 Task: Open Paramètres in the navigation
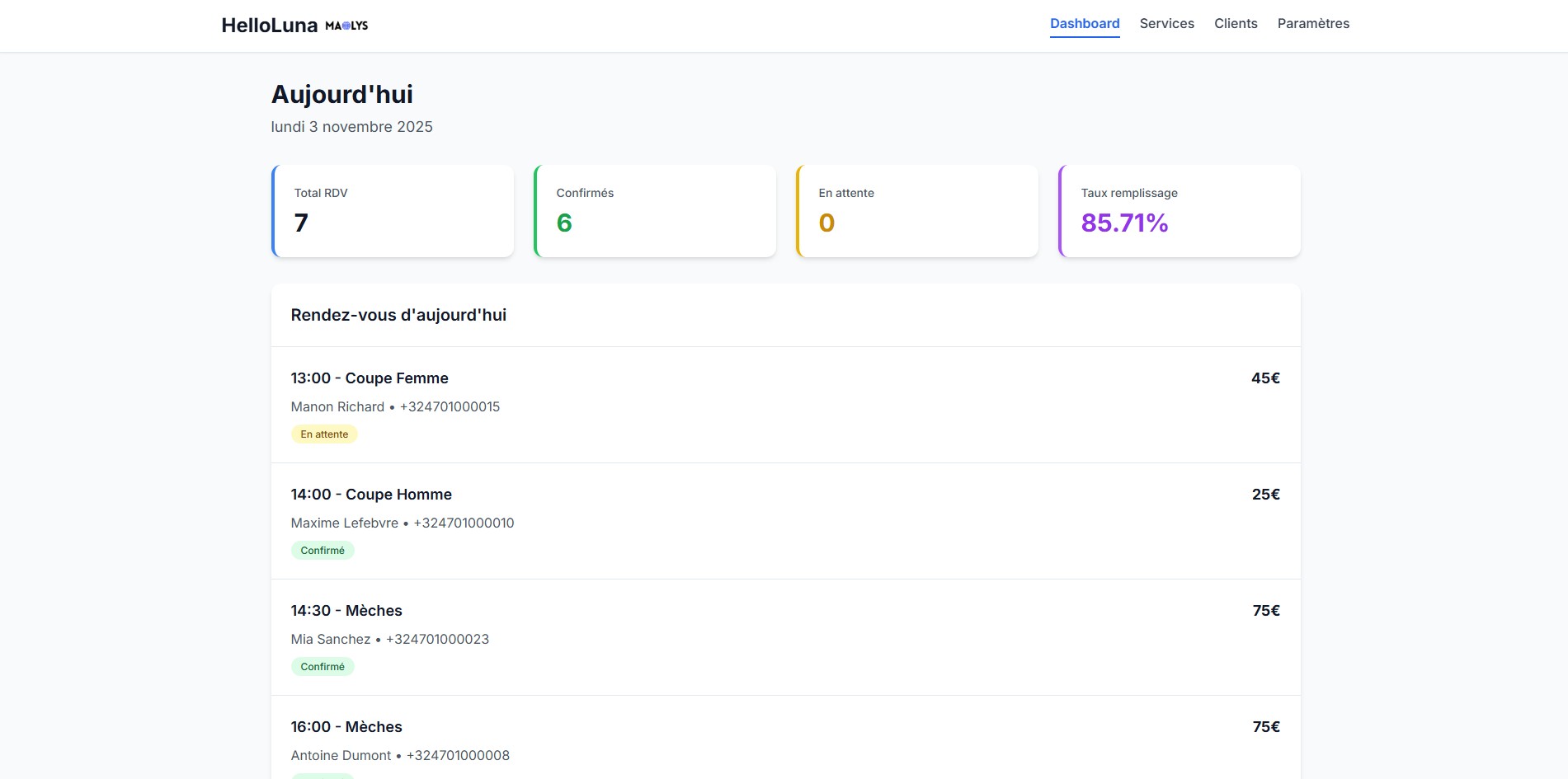(1313, 24)
